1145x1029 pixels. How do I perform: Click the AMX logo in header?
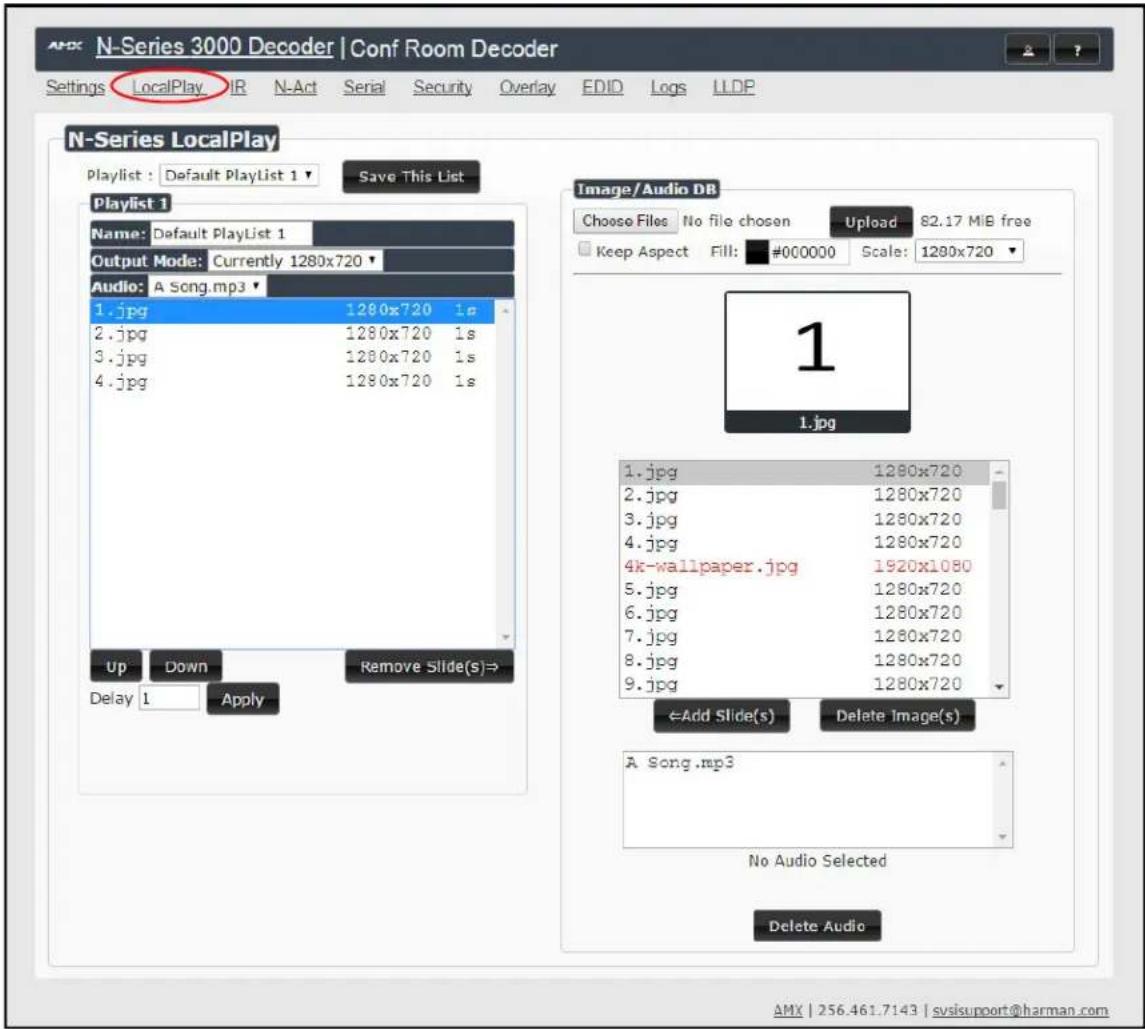(65, 46)
